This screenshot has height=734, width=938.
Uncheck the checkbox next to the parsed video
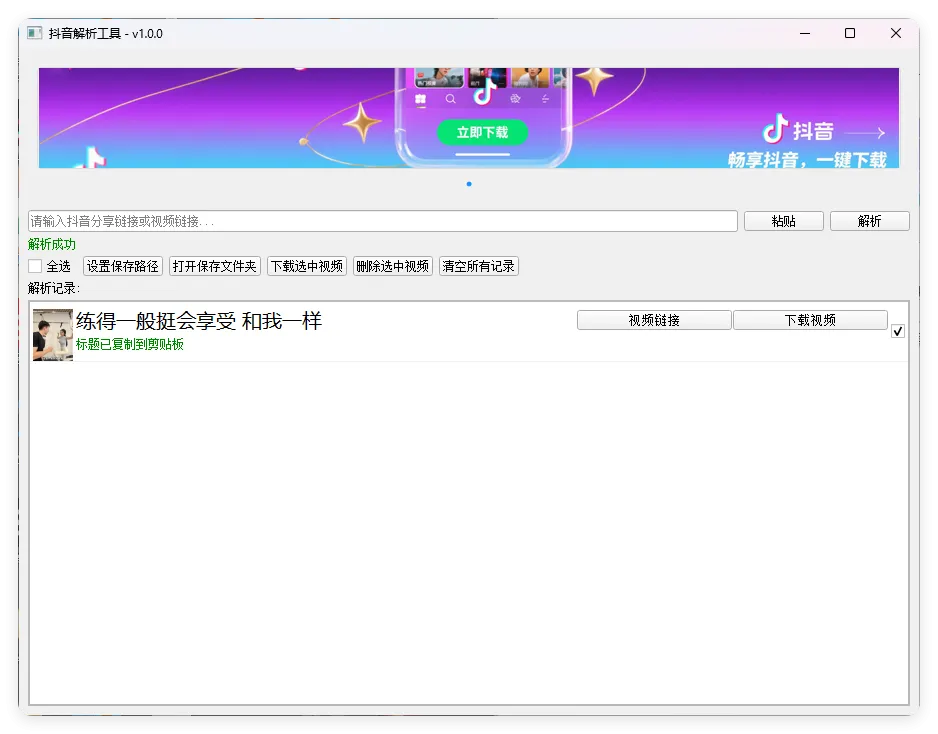click(897, 330)
